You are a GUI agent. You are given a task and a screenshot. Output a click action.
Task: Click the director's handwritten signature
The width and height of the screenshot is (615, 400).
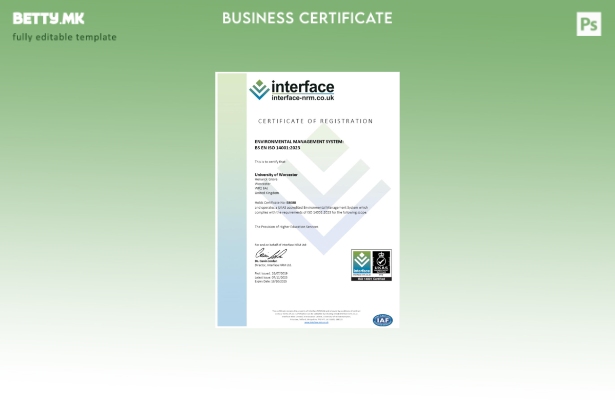(267, 255)
